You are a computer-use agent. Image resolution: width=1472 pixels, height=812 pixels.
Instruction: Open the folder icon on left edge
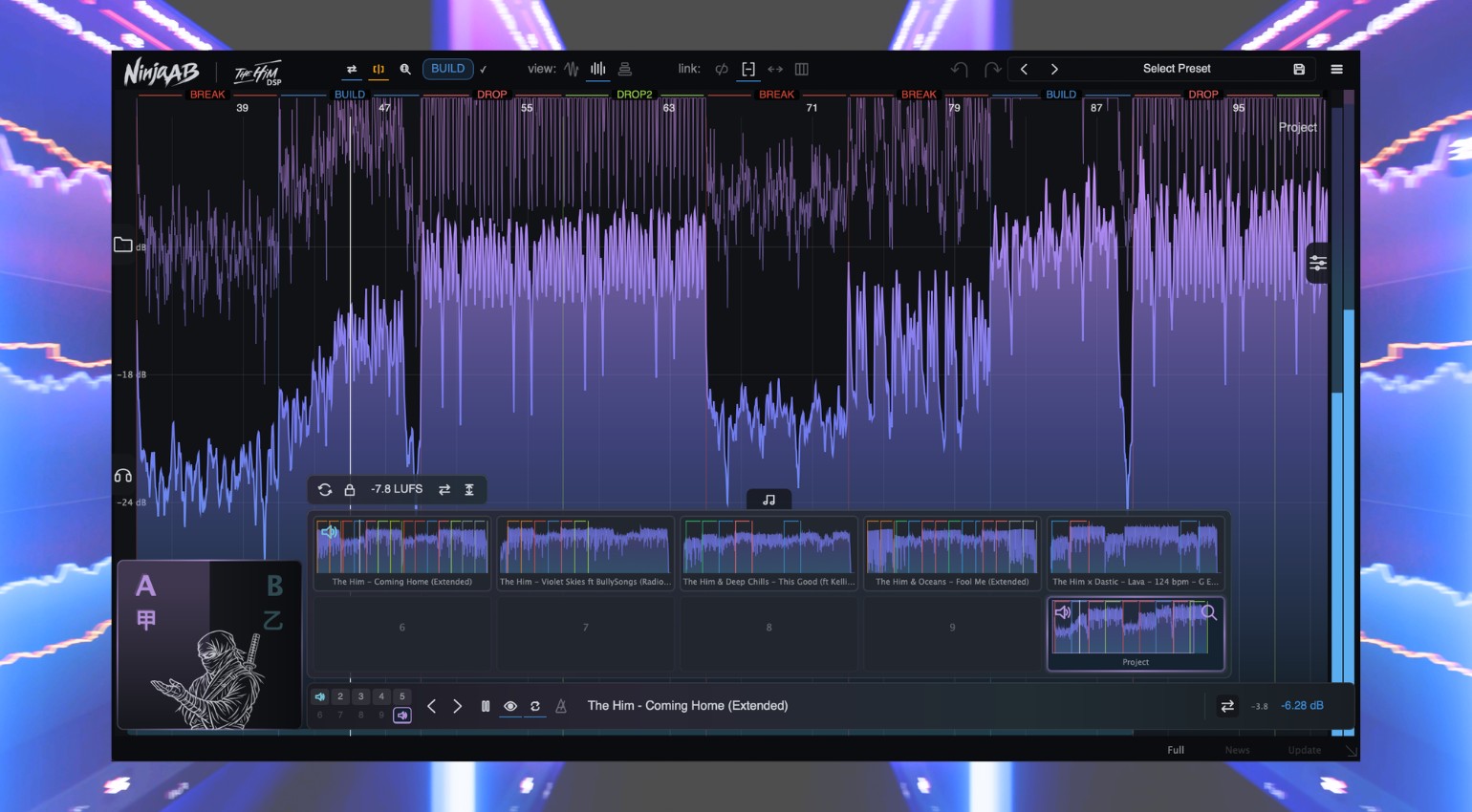coord(123,245)
